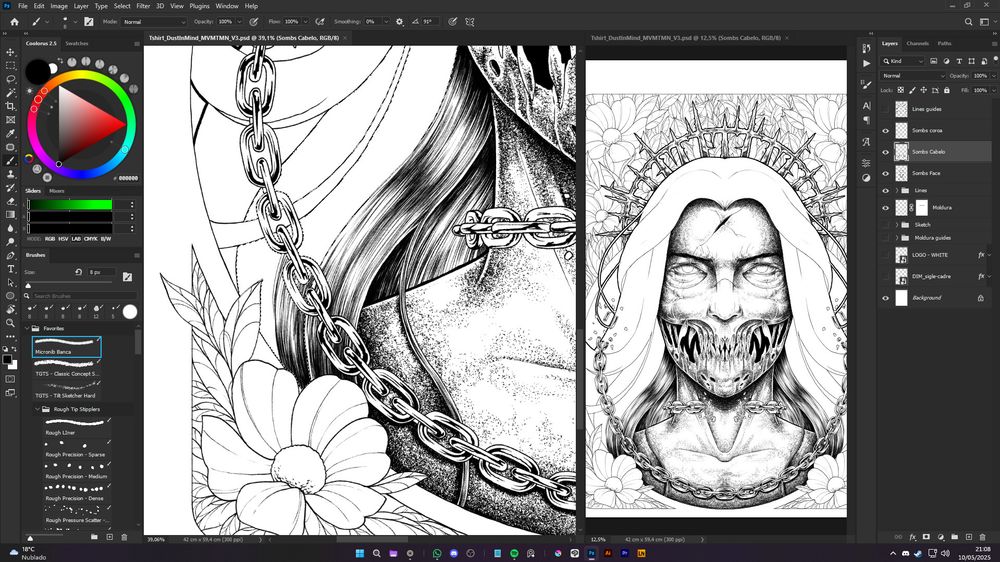
Task: Expand the Sketch layer group
Action: tap(897, 225)
